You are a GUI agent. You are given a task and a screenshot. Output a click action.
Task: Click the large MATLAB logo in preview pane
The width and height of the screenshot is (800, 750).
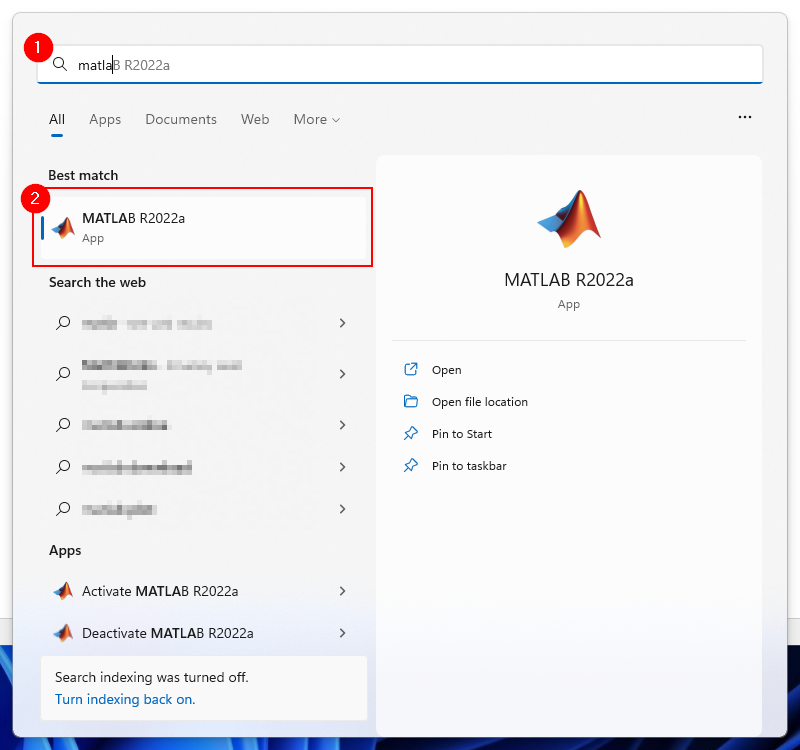pyautogui.click(x=569, y=219)
